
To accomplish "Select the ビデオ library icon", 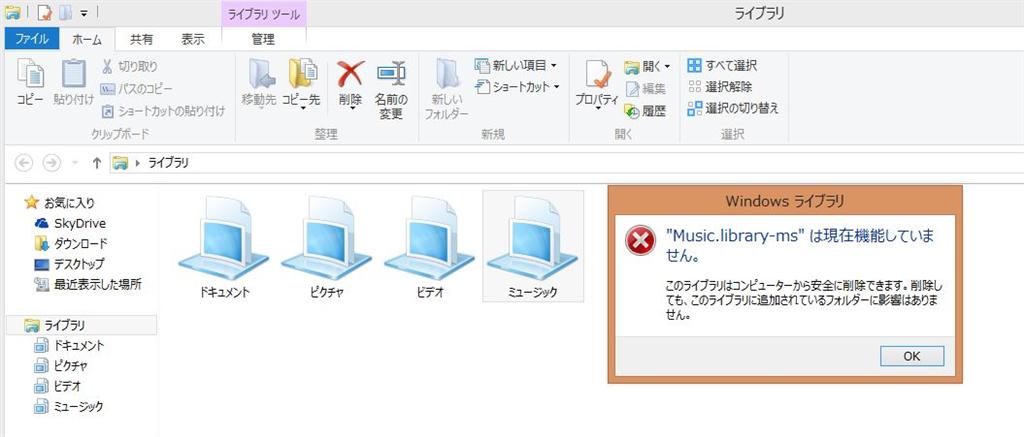I will pos(430,247).
